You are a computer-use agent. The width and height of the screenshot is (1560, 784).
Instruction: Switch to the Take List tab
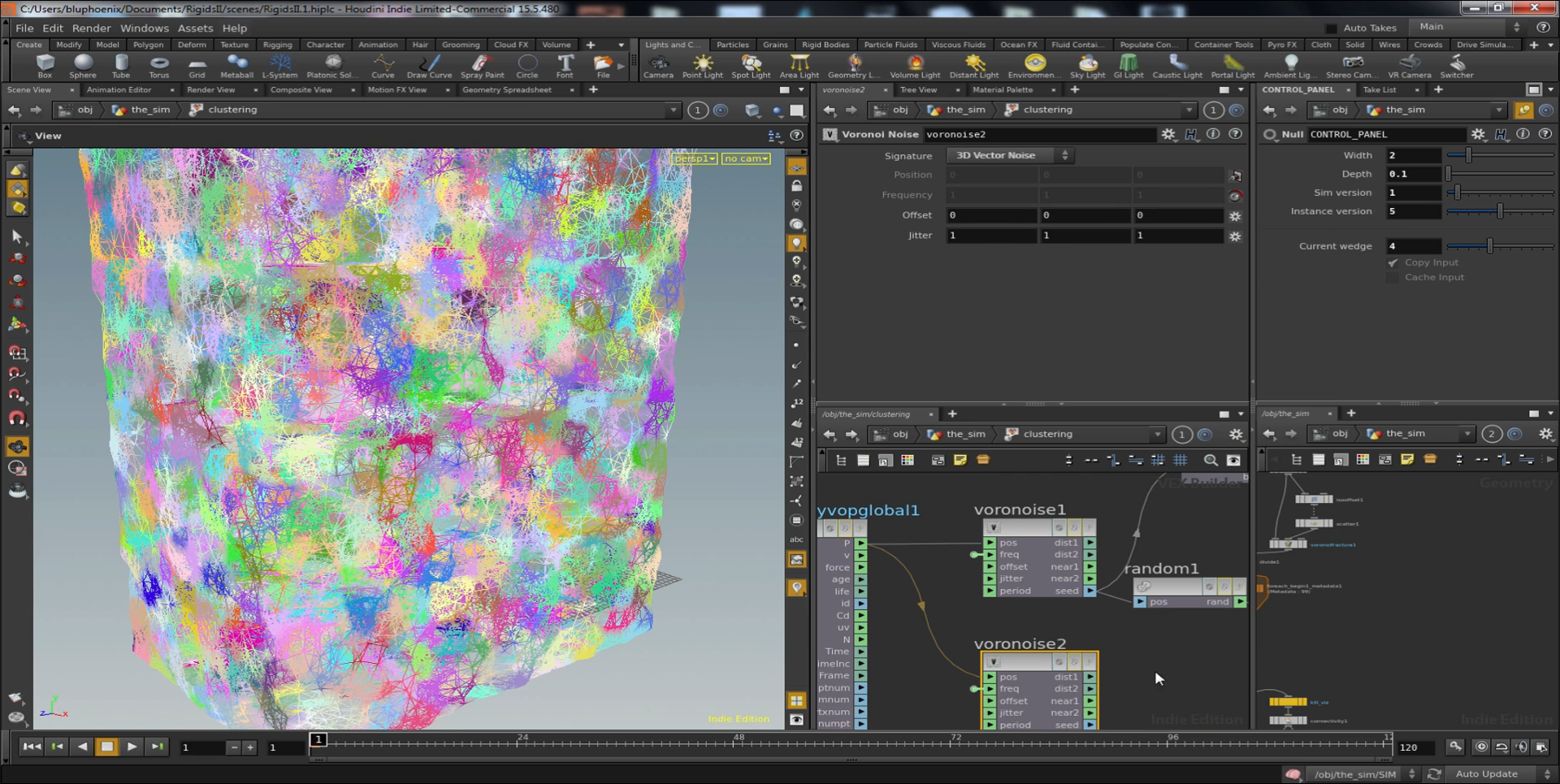[1380, 89]
